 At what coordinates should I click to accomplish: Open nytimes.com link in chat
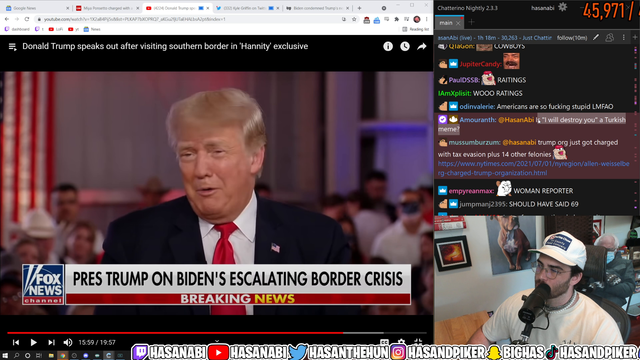pos(533,168)
